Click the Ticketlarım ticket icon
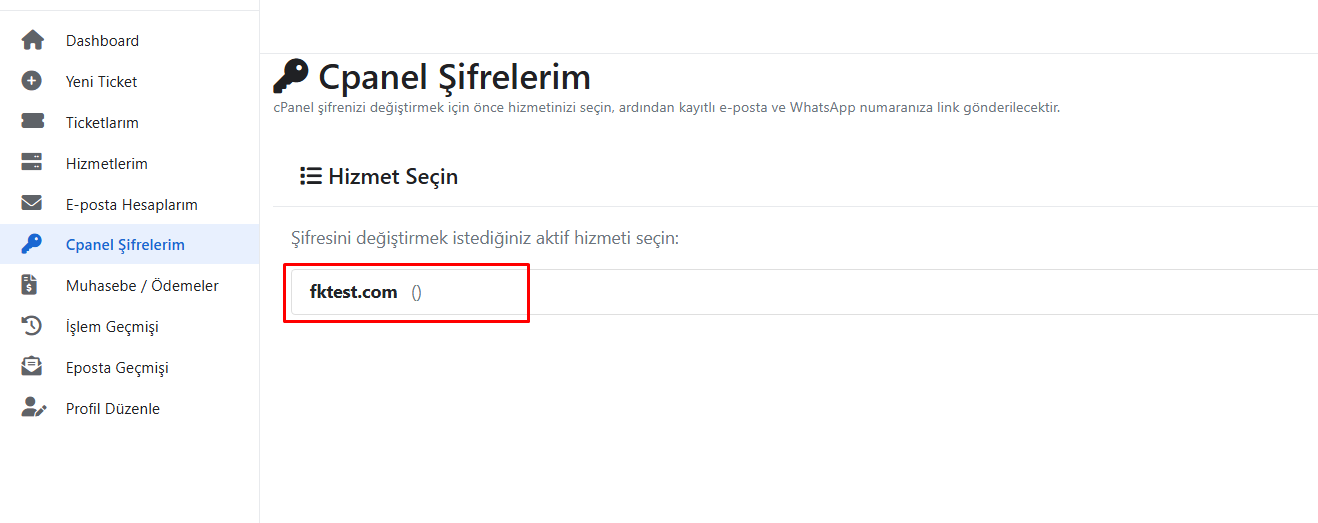This screenshot has width=1318, height=523. tap(32, 123)
